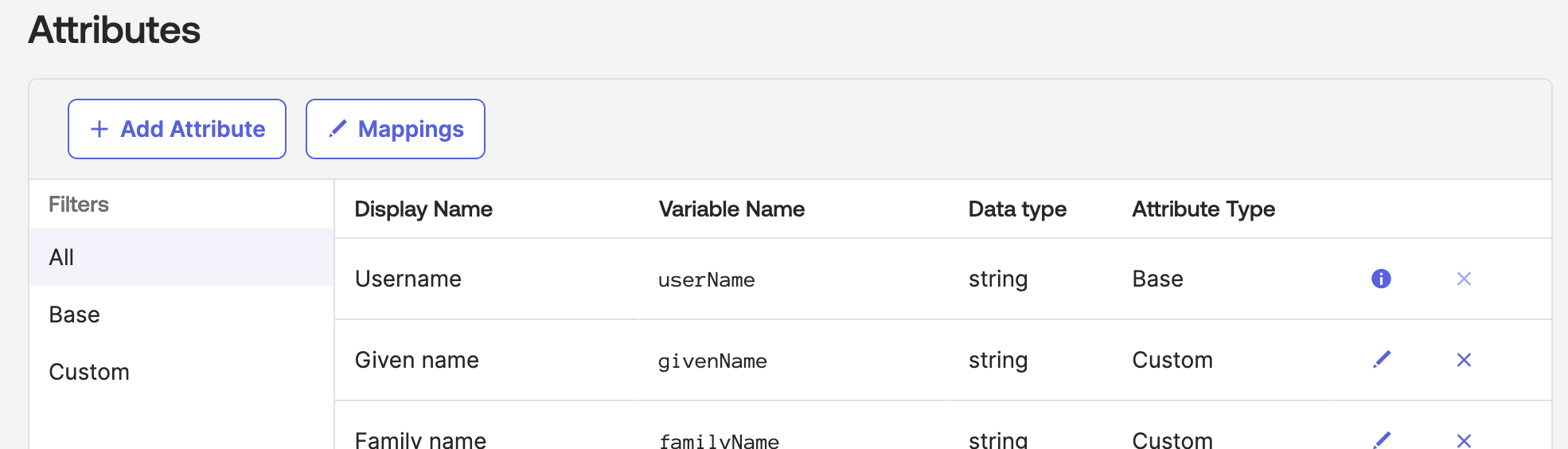The image size is (1568, 449).
Task: Click the familyName variable name cell
Action: tap(719, 441)
